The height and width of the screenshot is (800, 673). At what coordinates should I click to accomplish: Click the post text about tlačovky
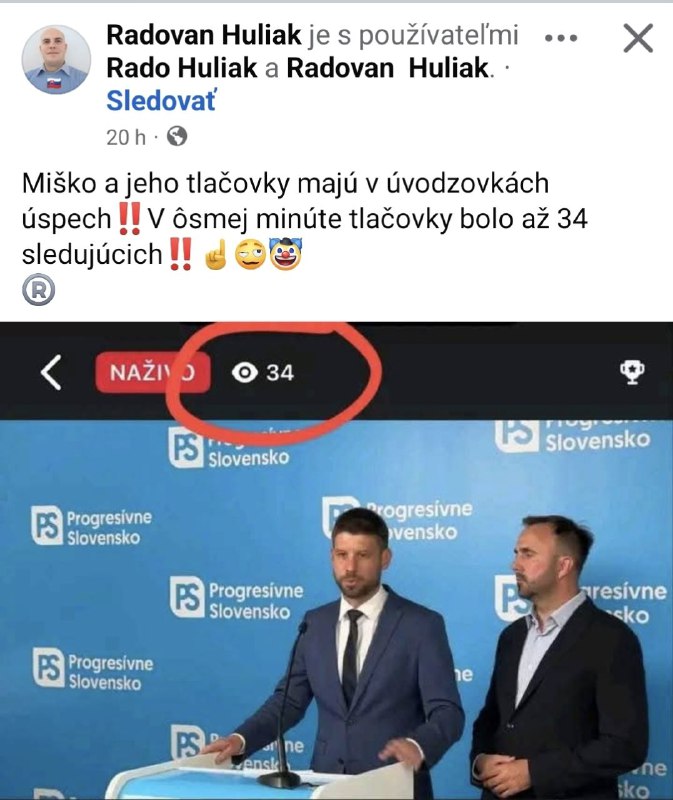point(305,218)
